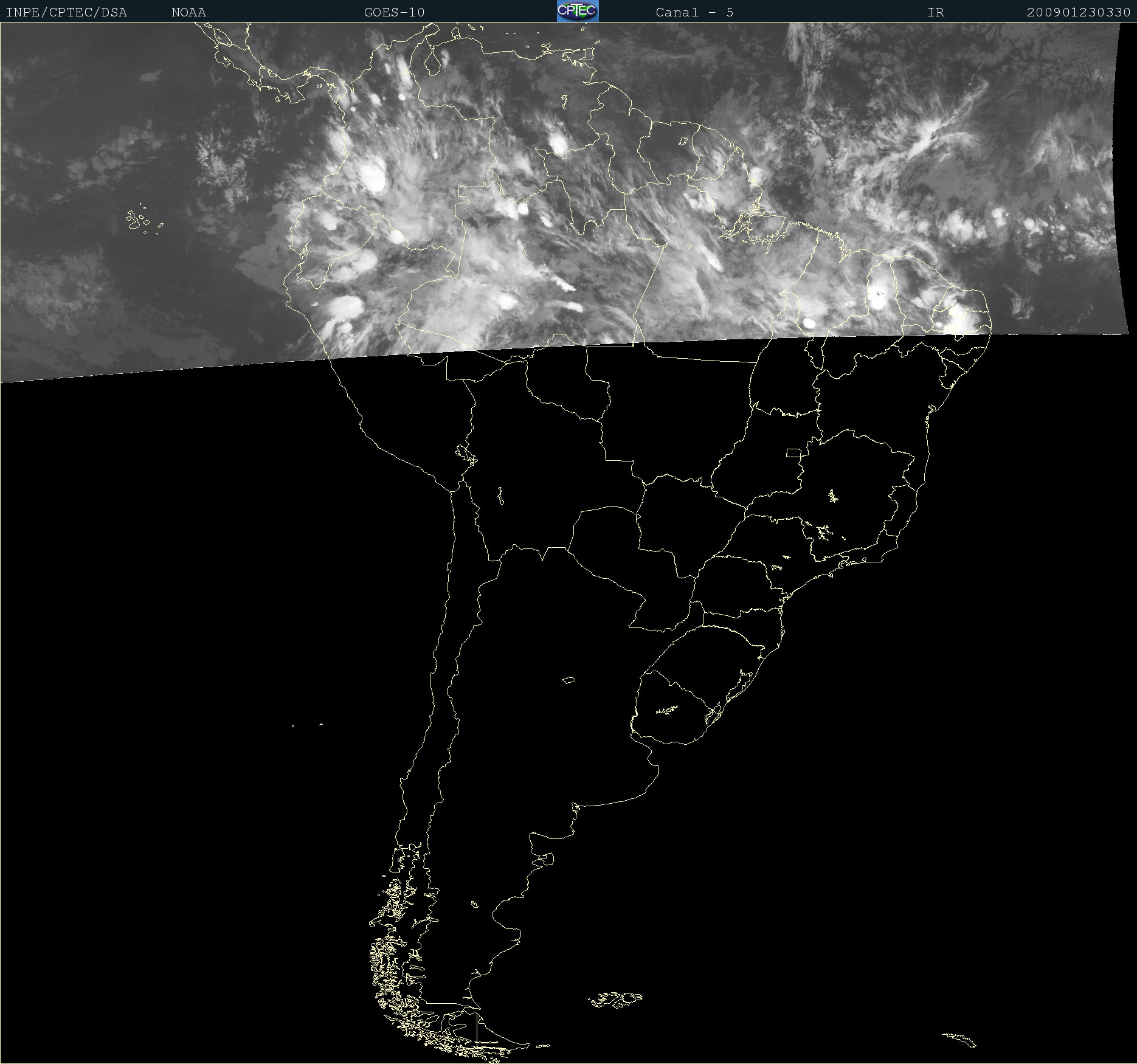This screenshot has width=1137, height=1064.
Task: Click the Canal - 5 channel label
Action: point(694,12)
